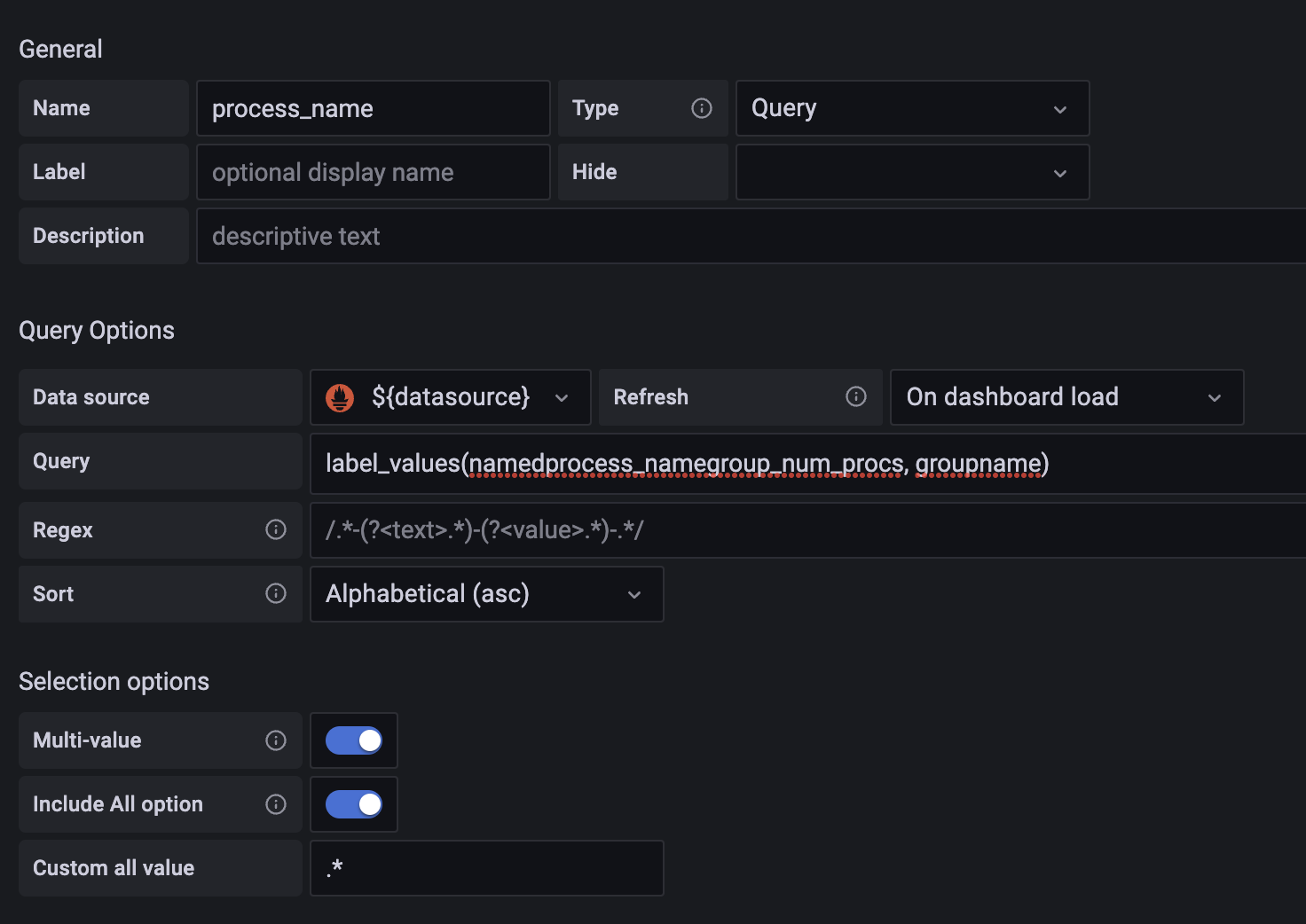This screenshot has height=924, width=1306.
Task: Click the Prometheus data source flame icon
Action: click(x=340, y=397)
